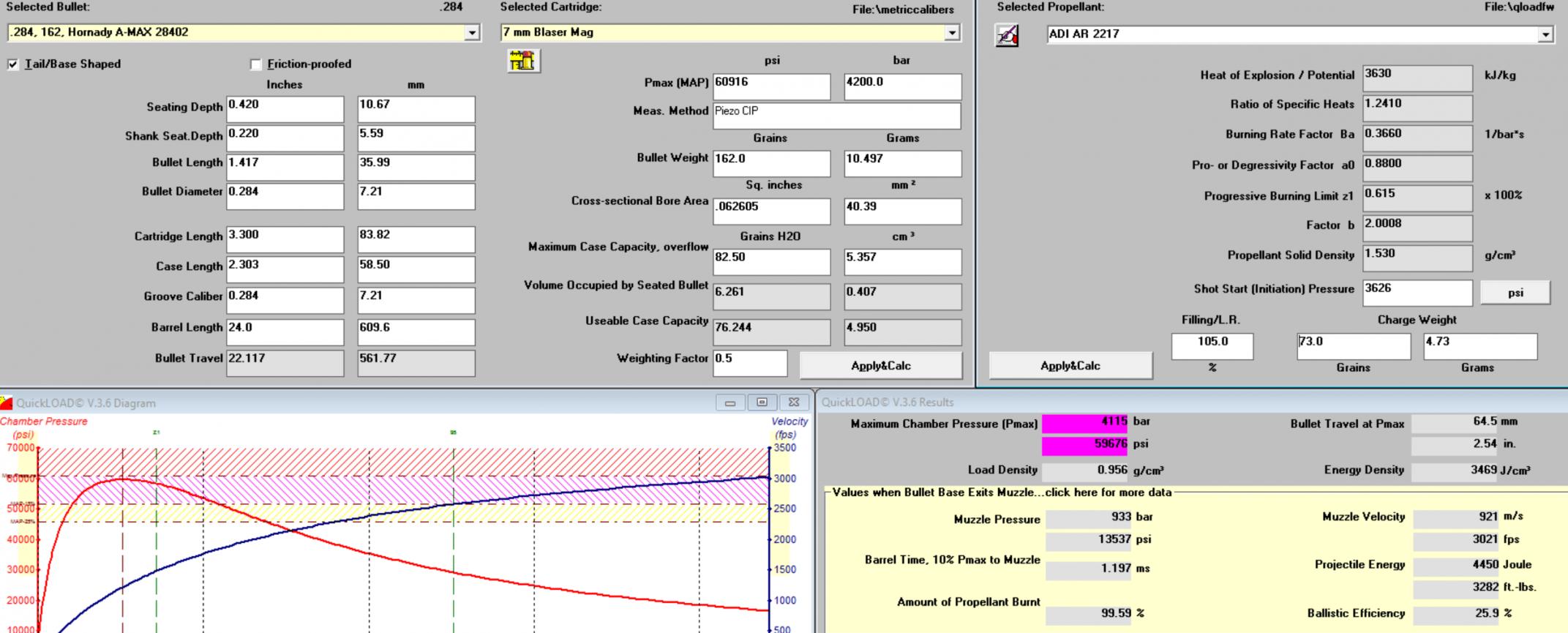The height and width of the screenshot is (633, 1568).
Task: Click the Bullet Diameter inches field
Action: point(285,196)
